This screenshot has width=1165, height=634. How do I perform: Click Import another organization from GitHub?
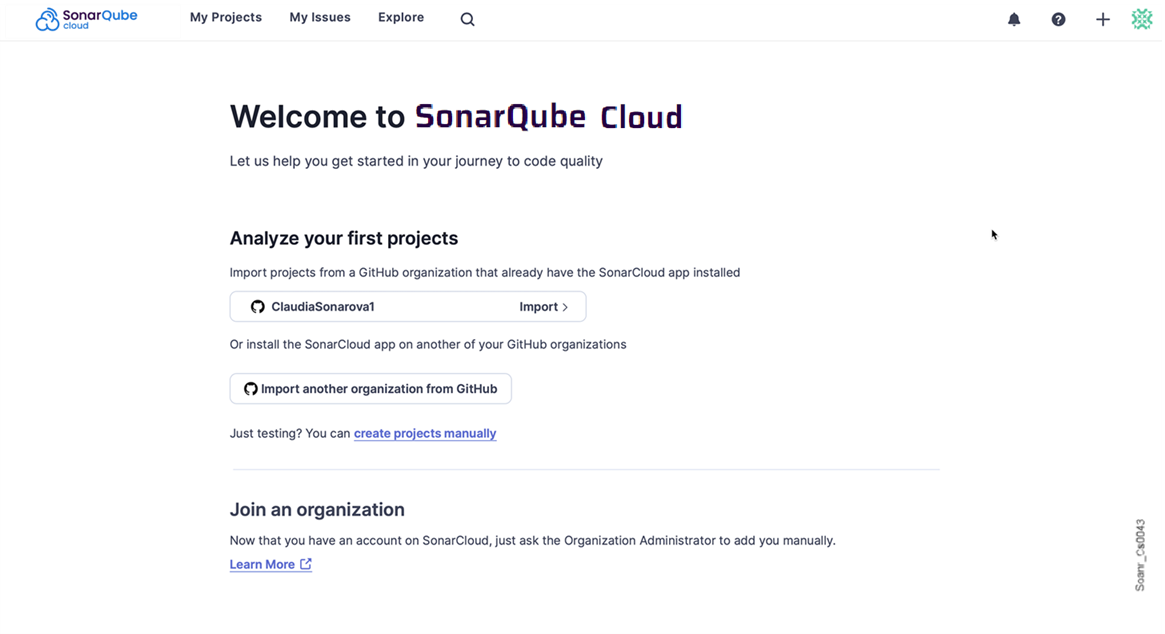[370, 388]
